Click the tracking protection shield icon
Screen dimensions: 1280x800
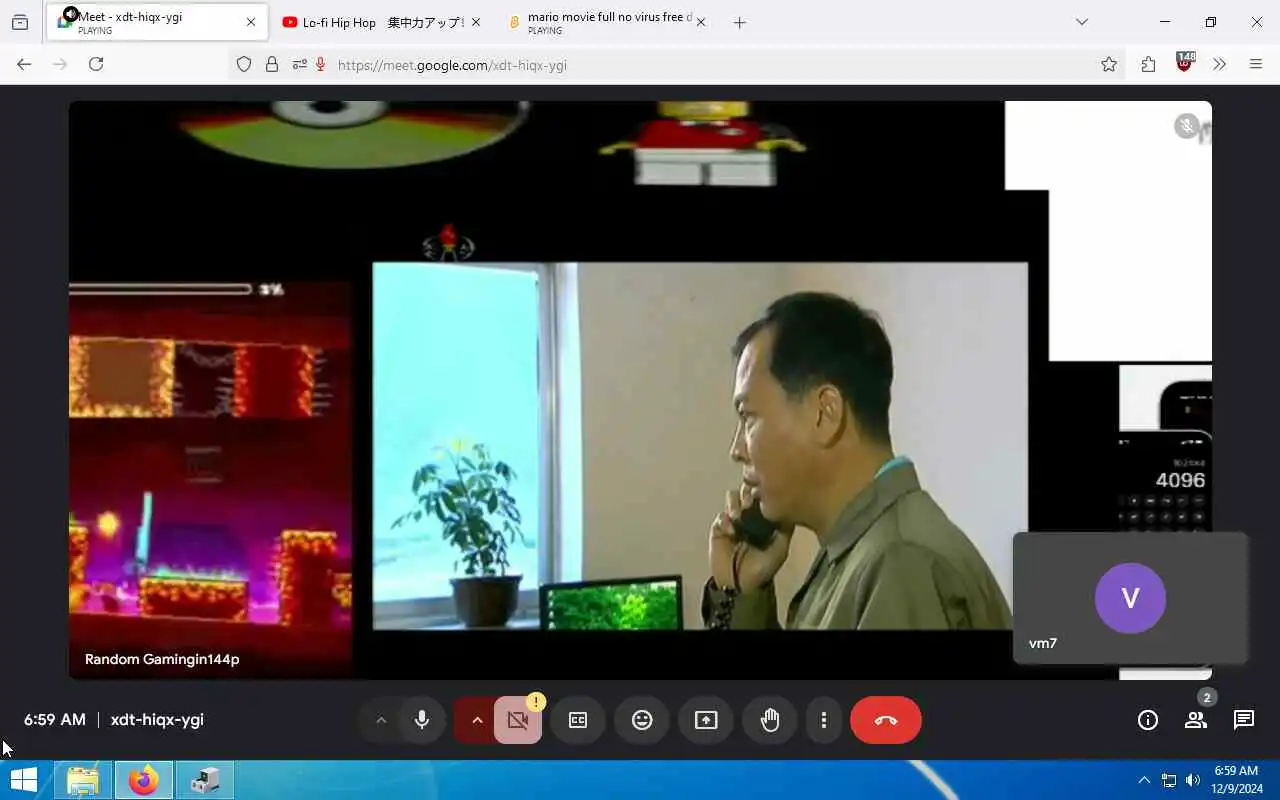[244, 64]
